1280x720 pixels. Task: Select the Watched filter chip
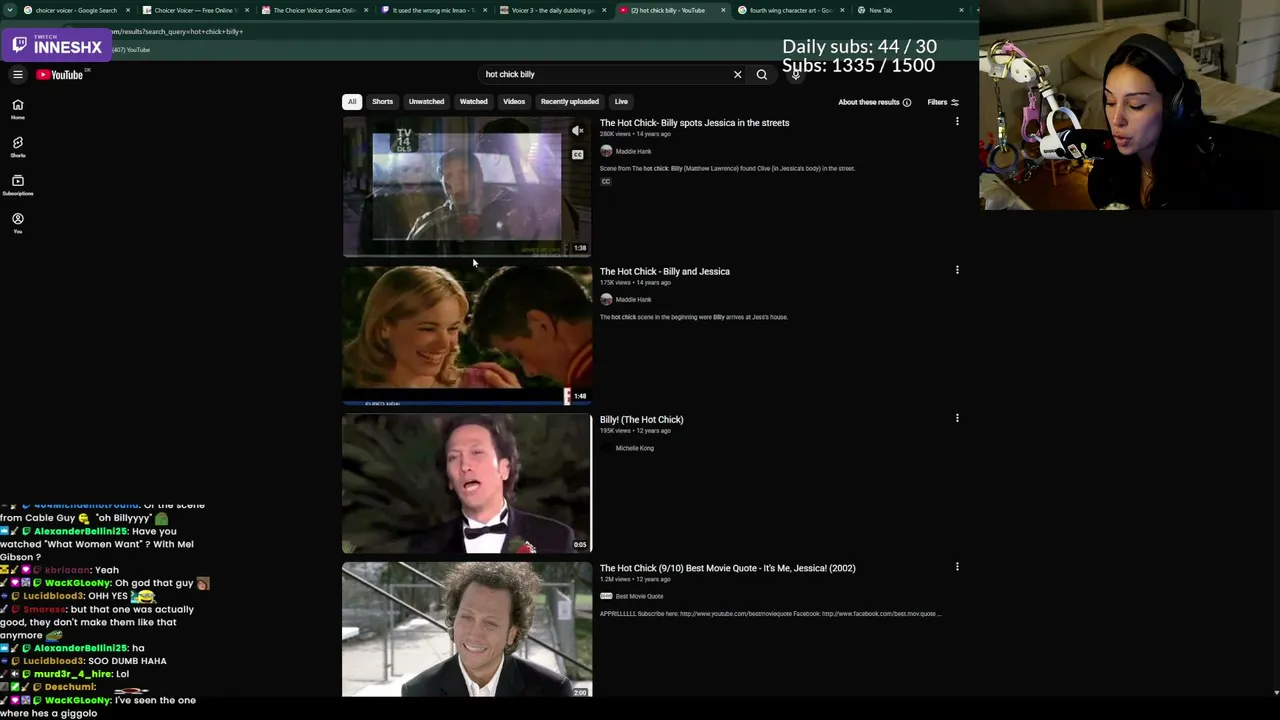point(474,101)
